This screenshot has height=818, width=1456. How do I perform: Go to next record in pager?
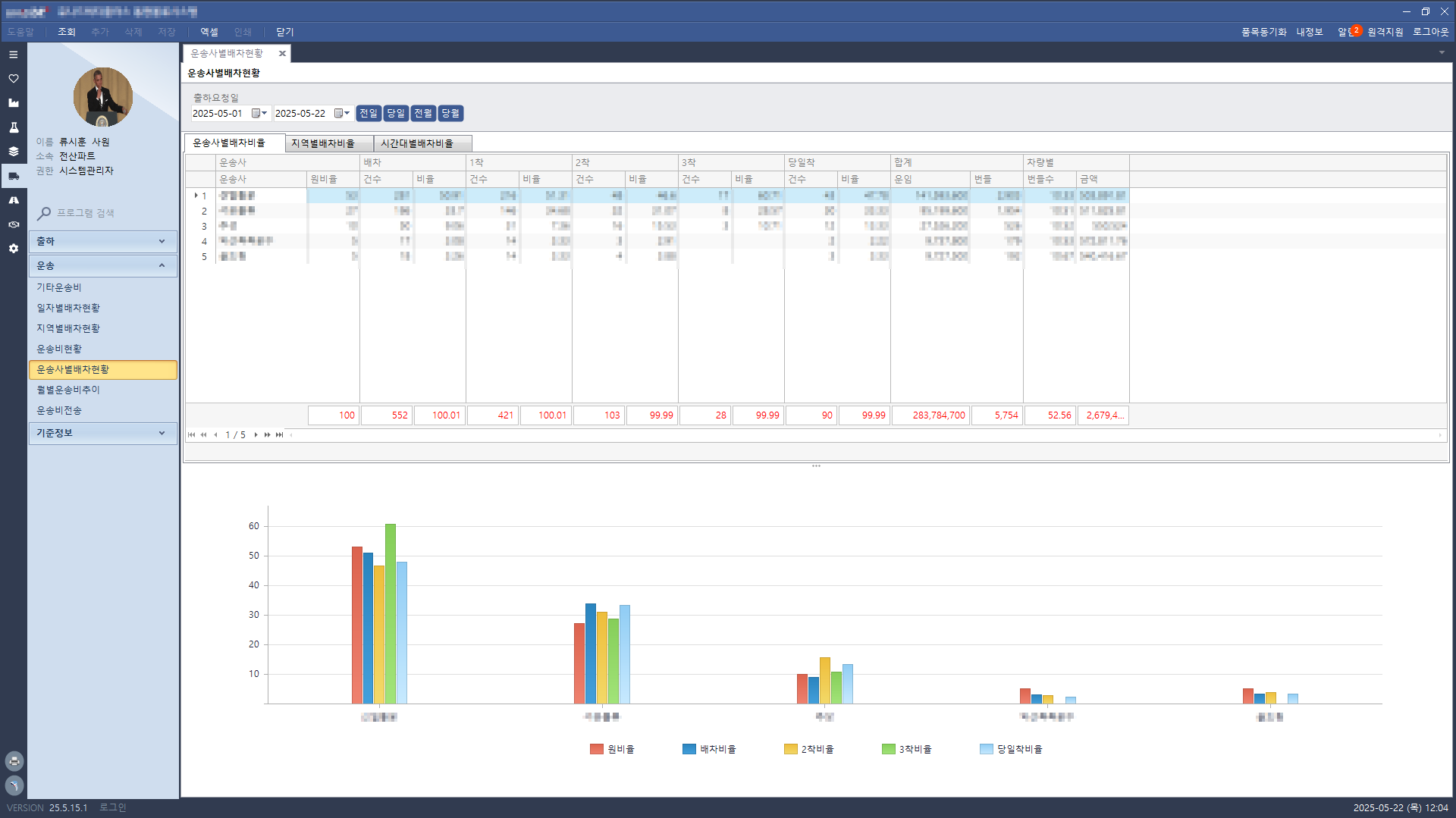pos(256,435)
